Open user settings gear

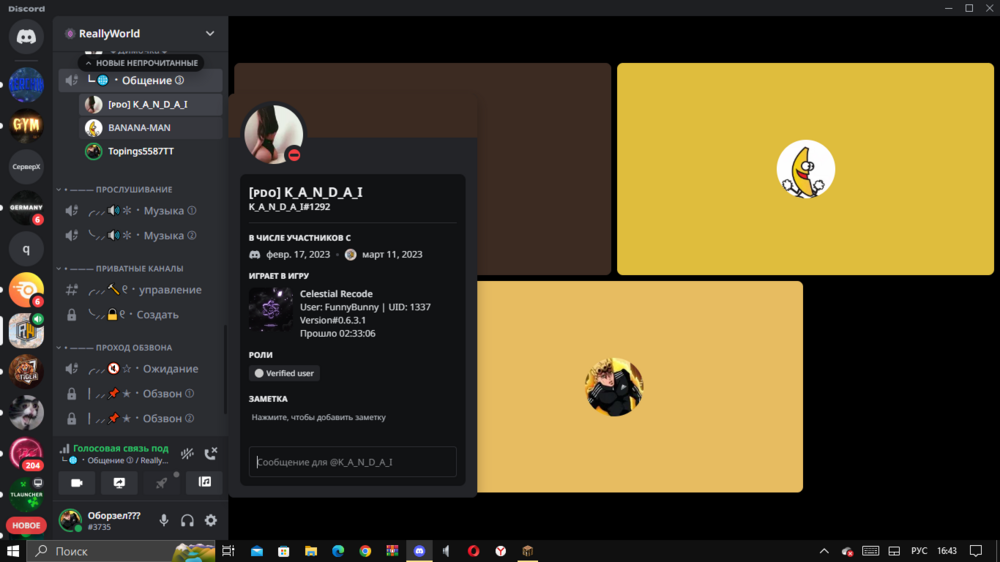(x=210, y=521)
